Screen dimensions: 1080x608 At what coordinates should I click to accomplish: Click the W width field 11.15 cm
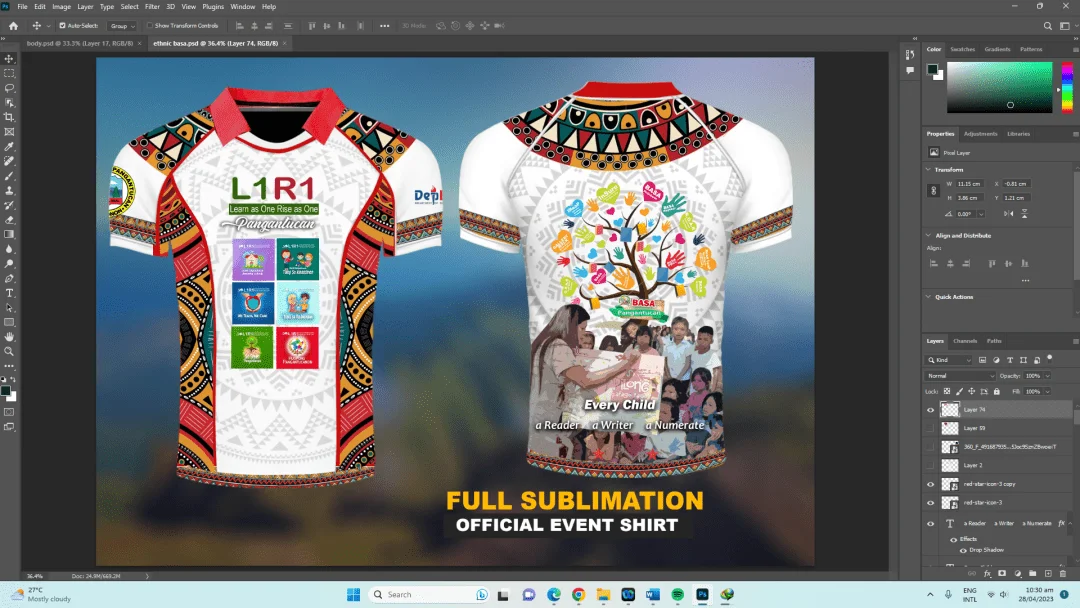pos(972,184)
